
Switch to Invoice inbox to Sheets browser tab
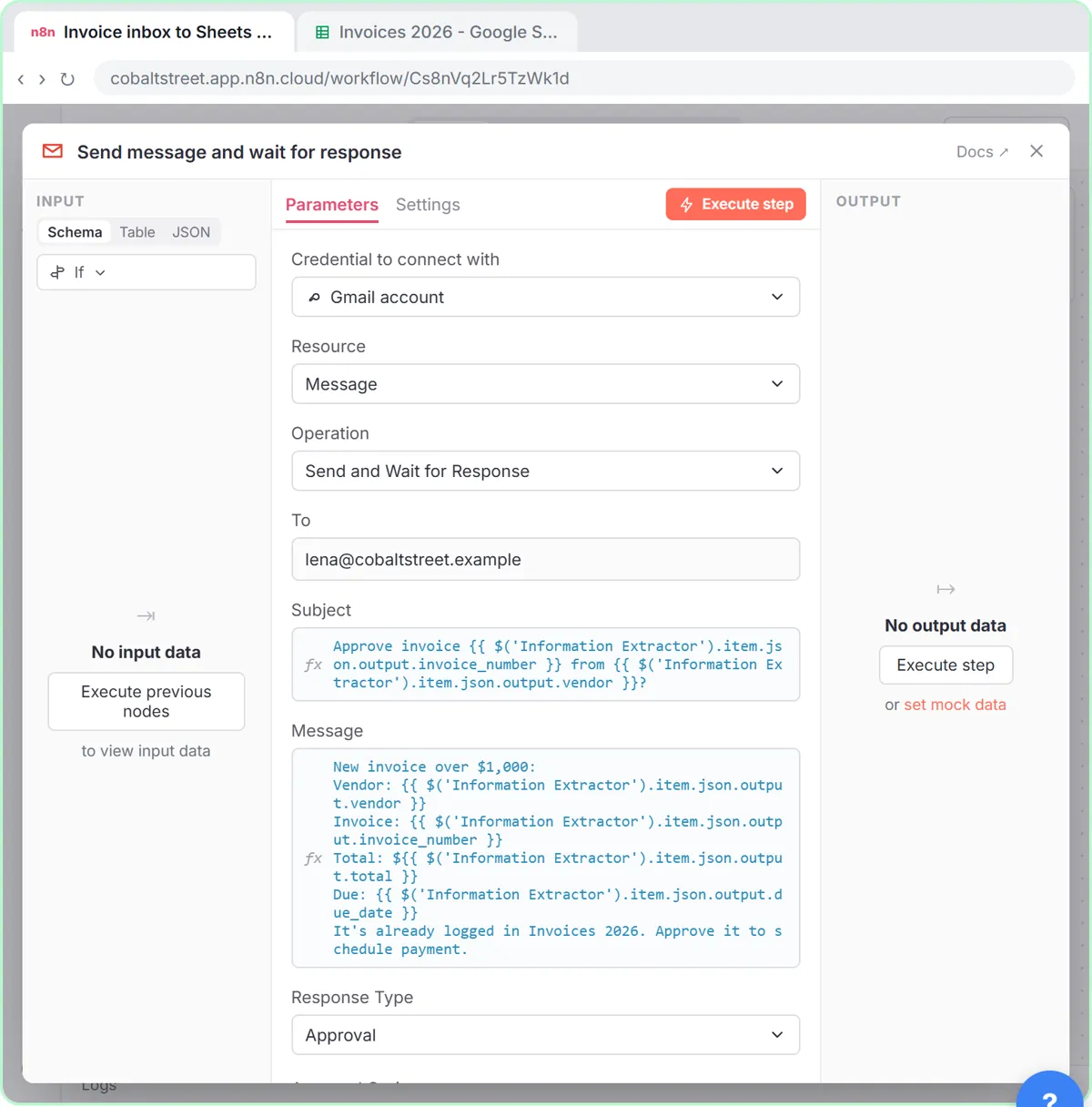click(155, 32)
